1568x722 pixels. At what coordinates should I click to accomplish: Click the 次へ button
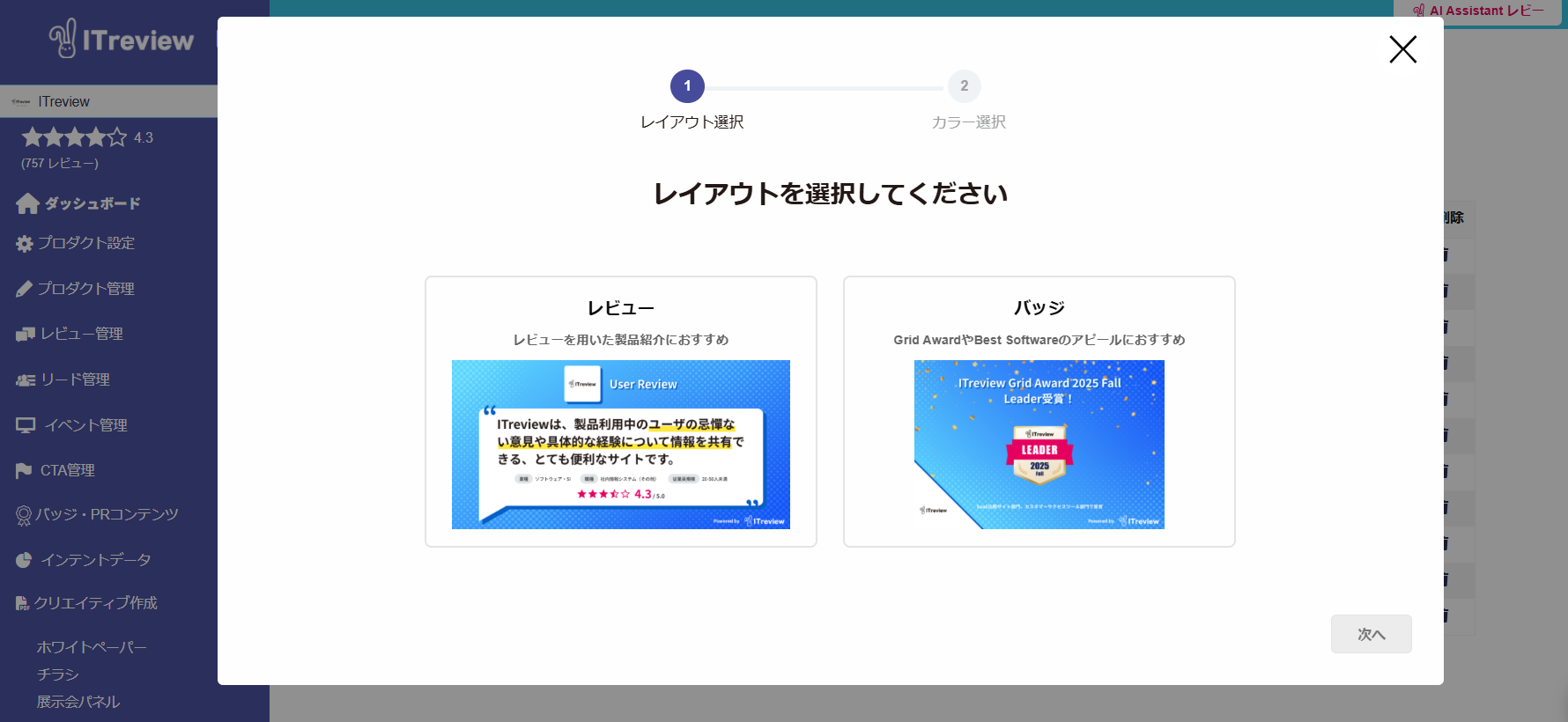(x=1371, y=634)
